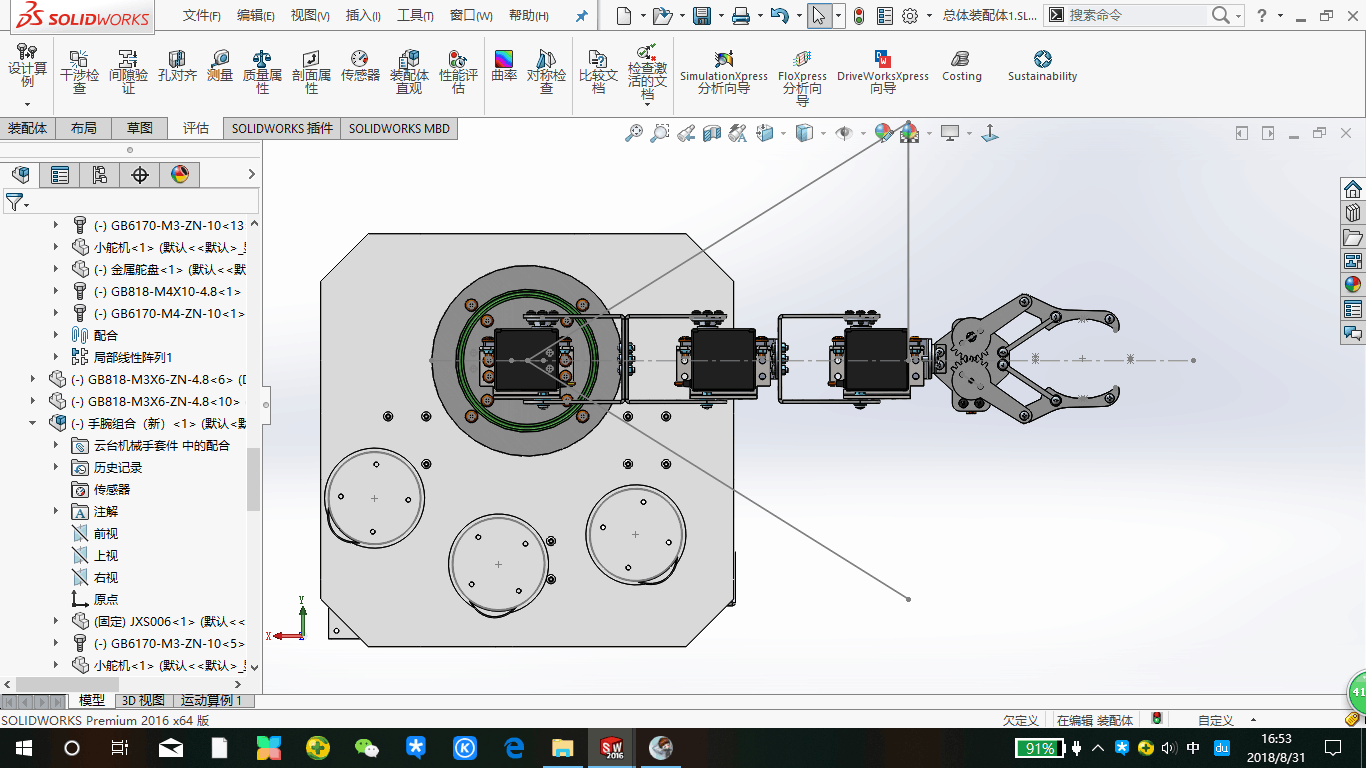Click the 搜索命令 search field
The width and height of the screenshot is (1366, 768).
(1135, 15)
